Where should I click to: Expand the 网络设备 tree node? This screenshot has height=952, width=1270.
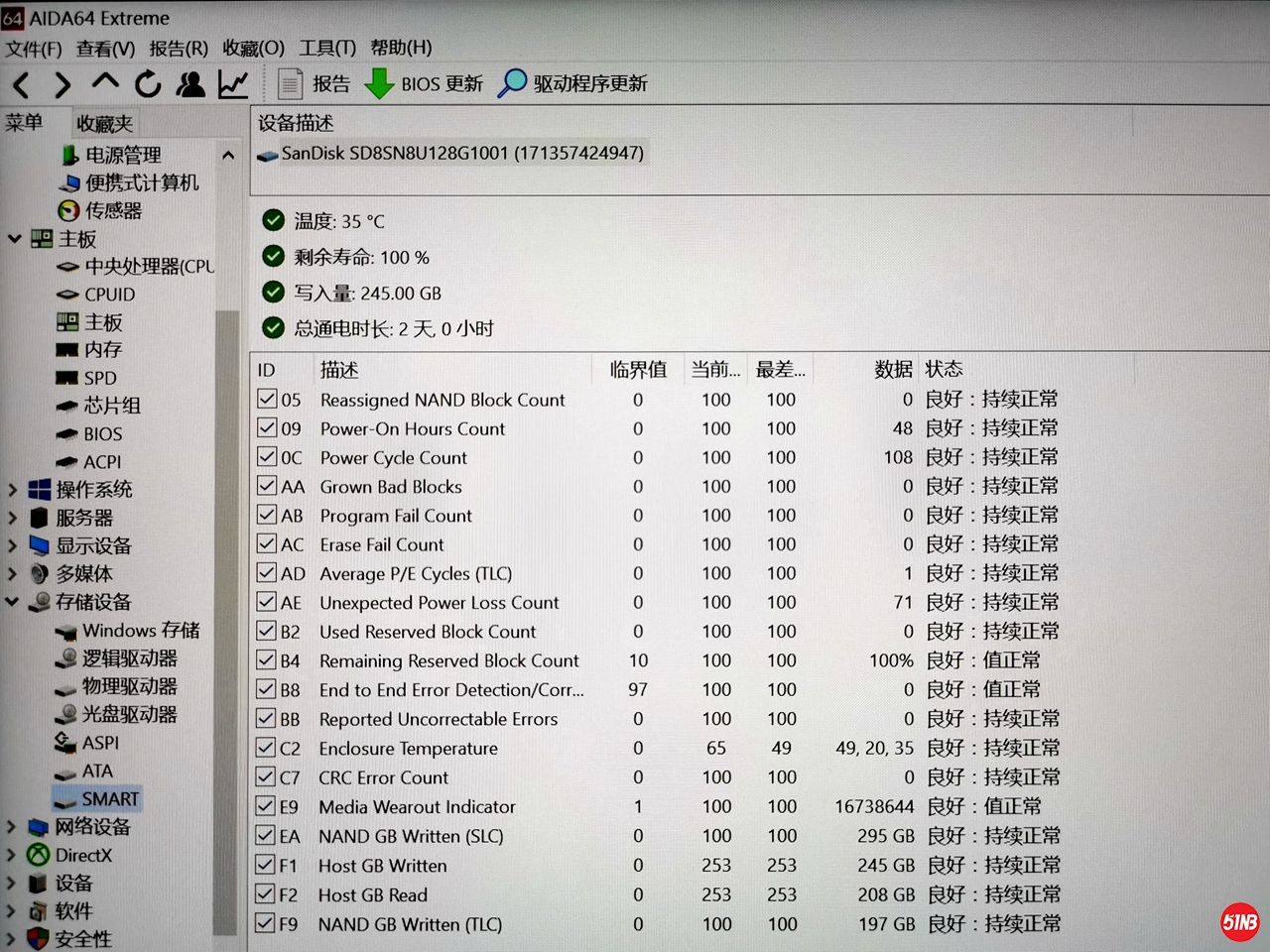point(13,827)
